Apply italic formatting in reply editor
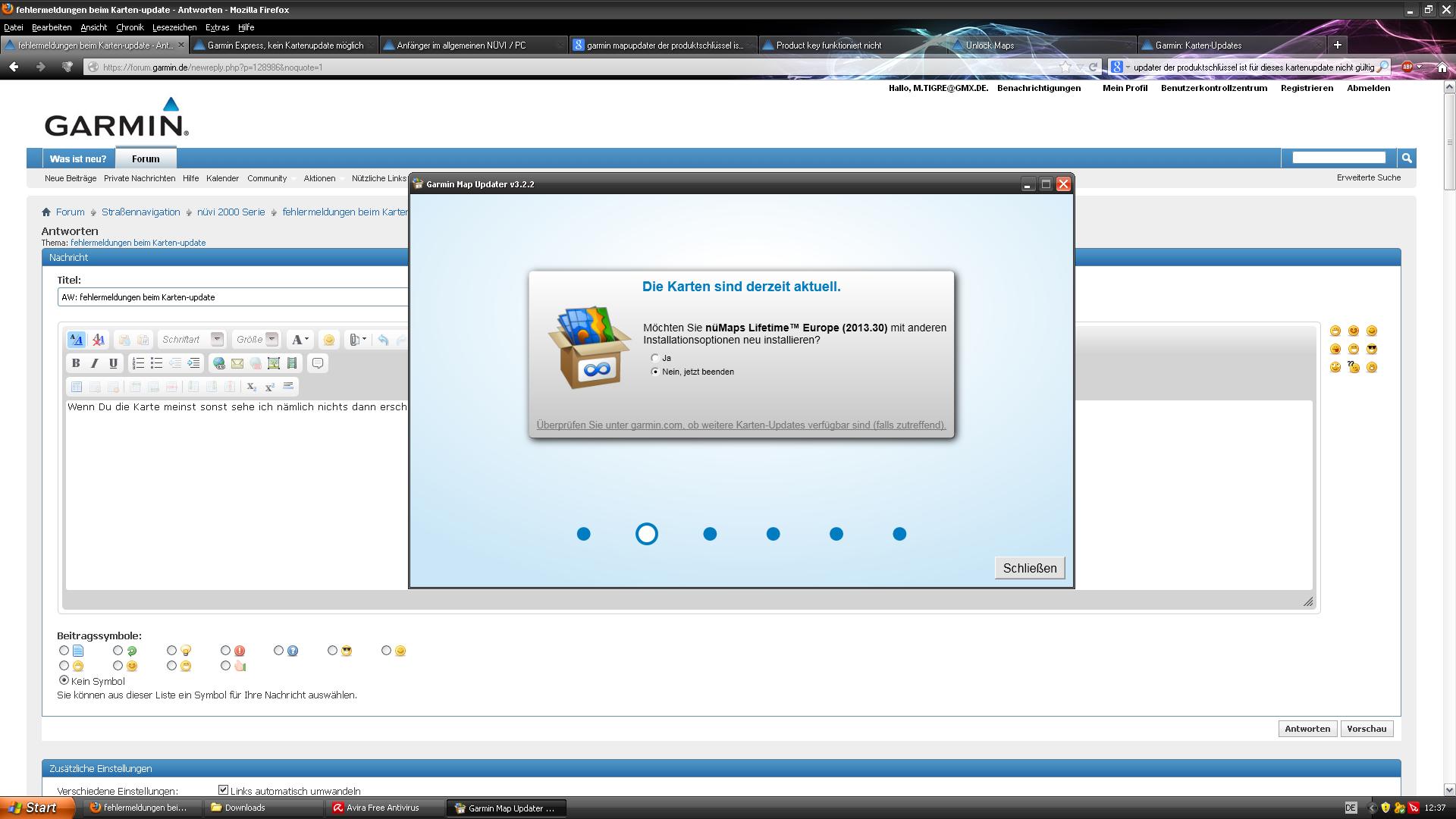Viewport: 1456px width, 819px height. 94,363
